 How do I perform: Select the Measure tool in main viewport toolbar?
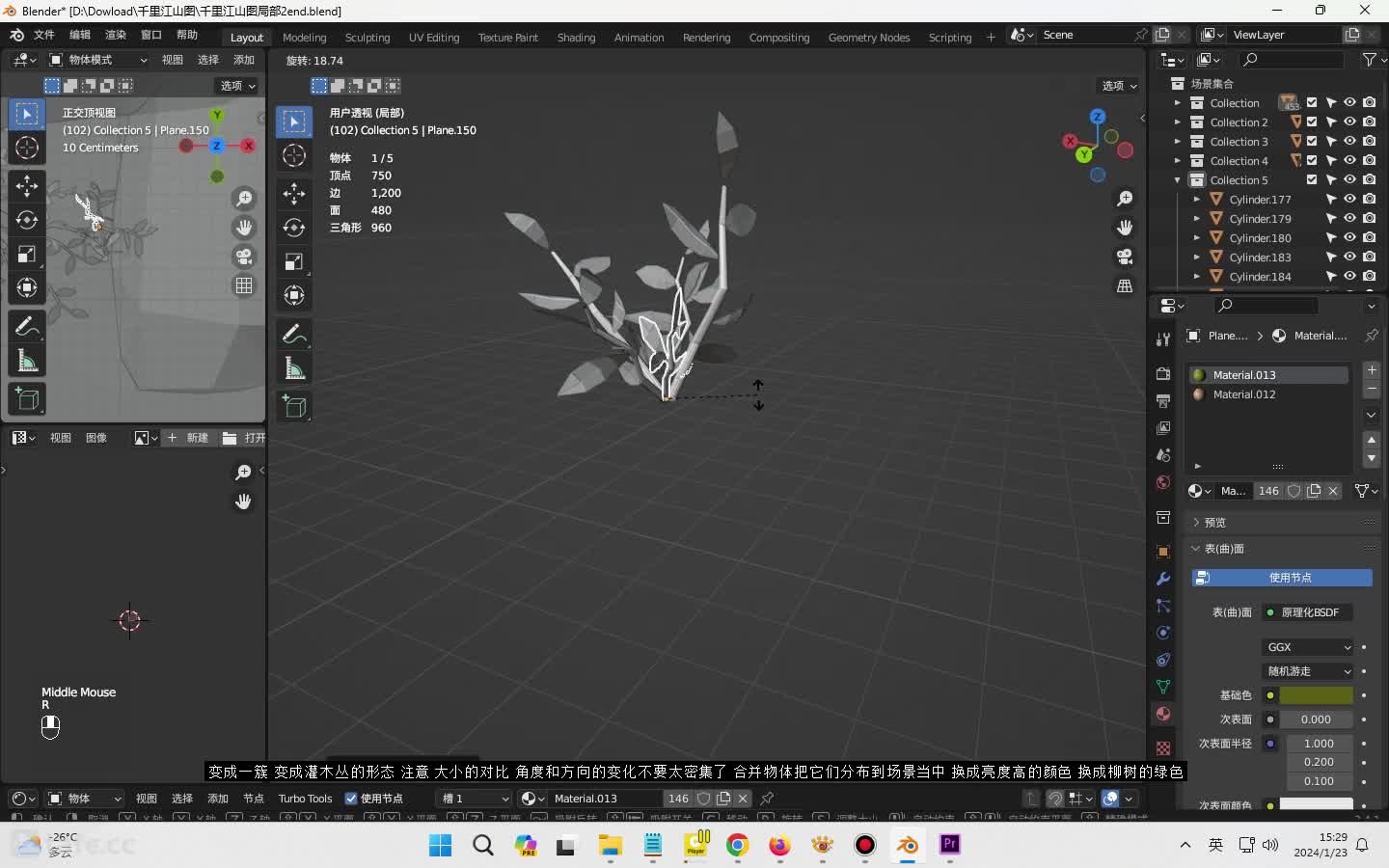[x=294, y=368]
